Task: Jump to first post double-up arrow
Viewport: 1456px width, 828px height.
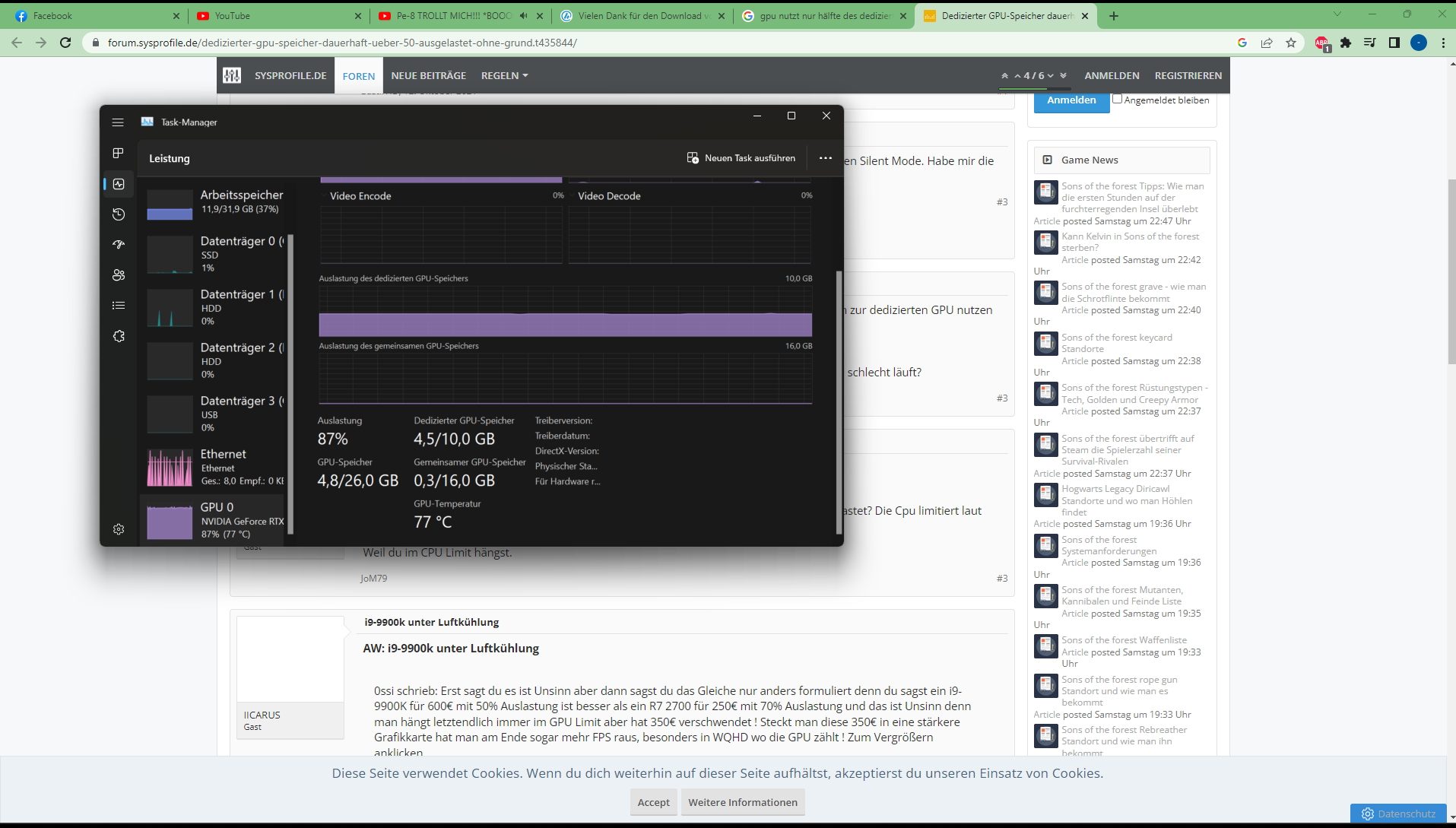Action: (1005, 75)
